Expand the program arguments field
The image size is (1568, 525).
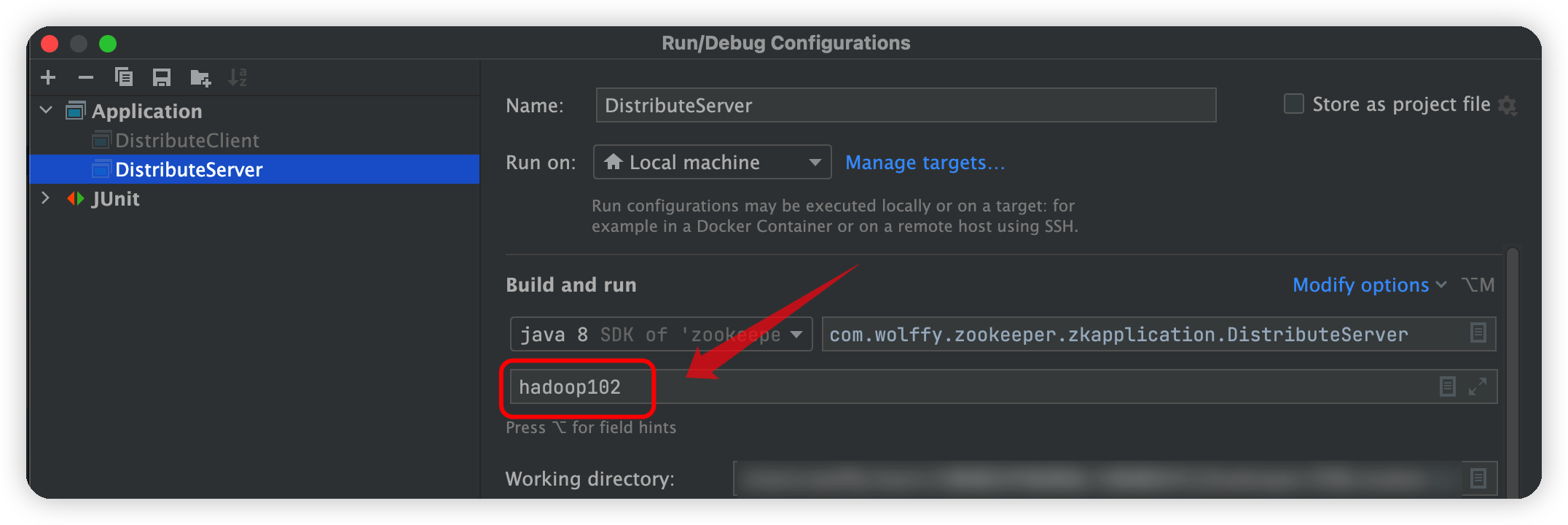pos(1478,386)
